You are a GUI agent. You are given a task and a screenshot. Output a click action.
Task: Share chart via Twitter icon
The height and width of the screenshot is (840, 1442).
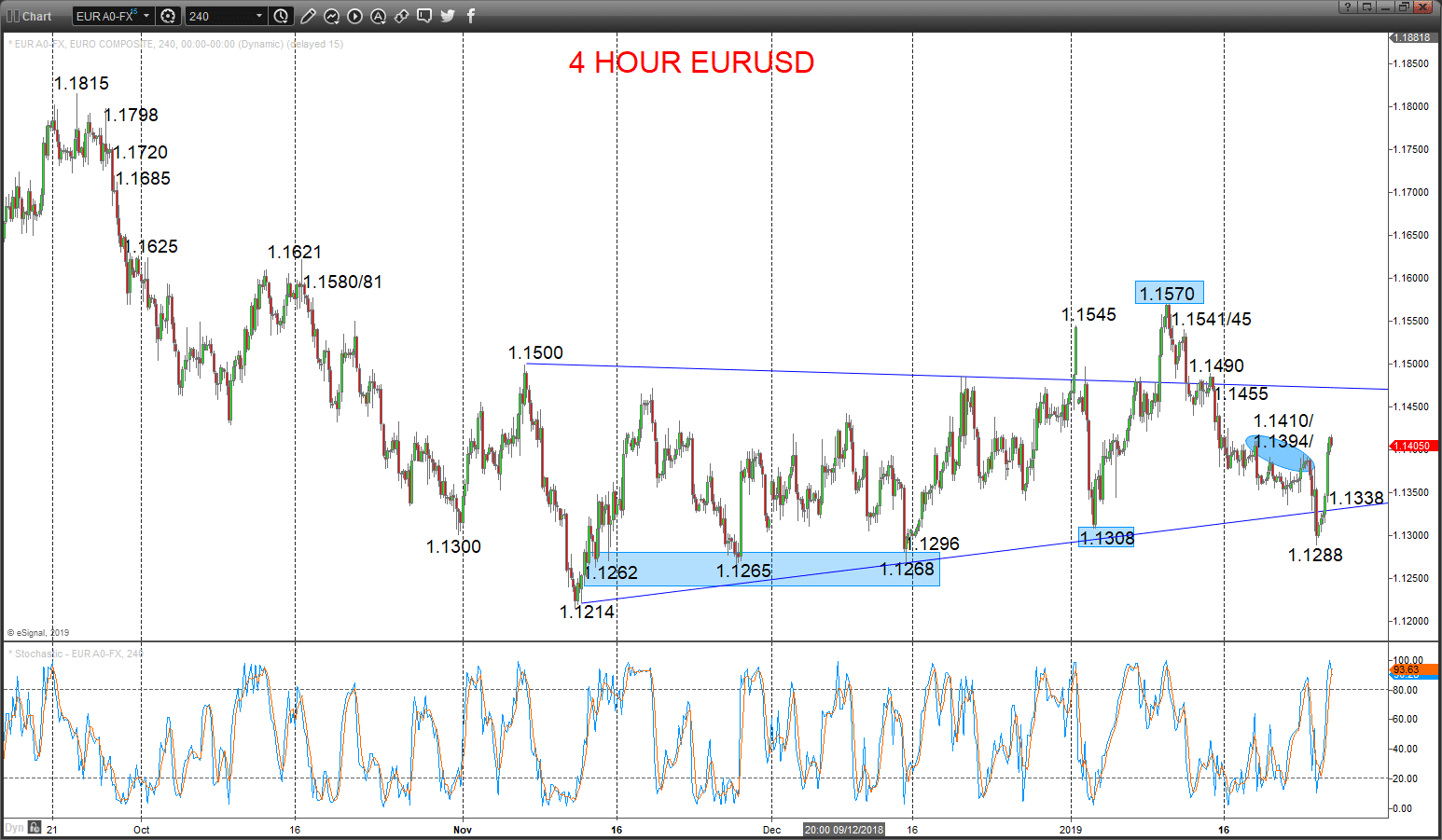[448, 16]
